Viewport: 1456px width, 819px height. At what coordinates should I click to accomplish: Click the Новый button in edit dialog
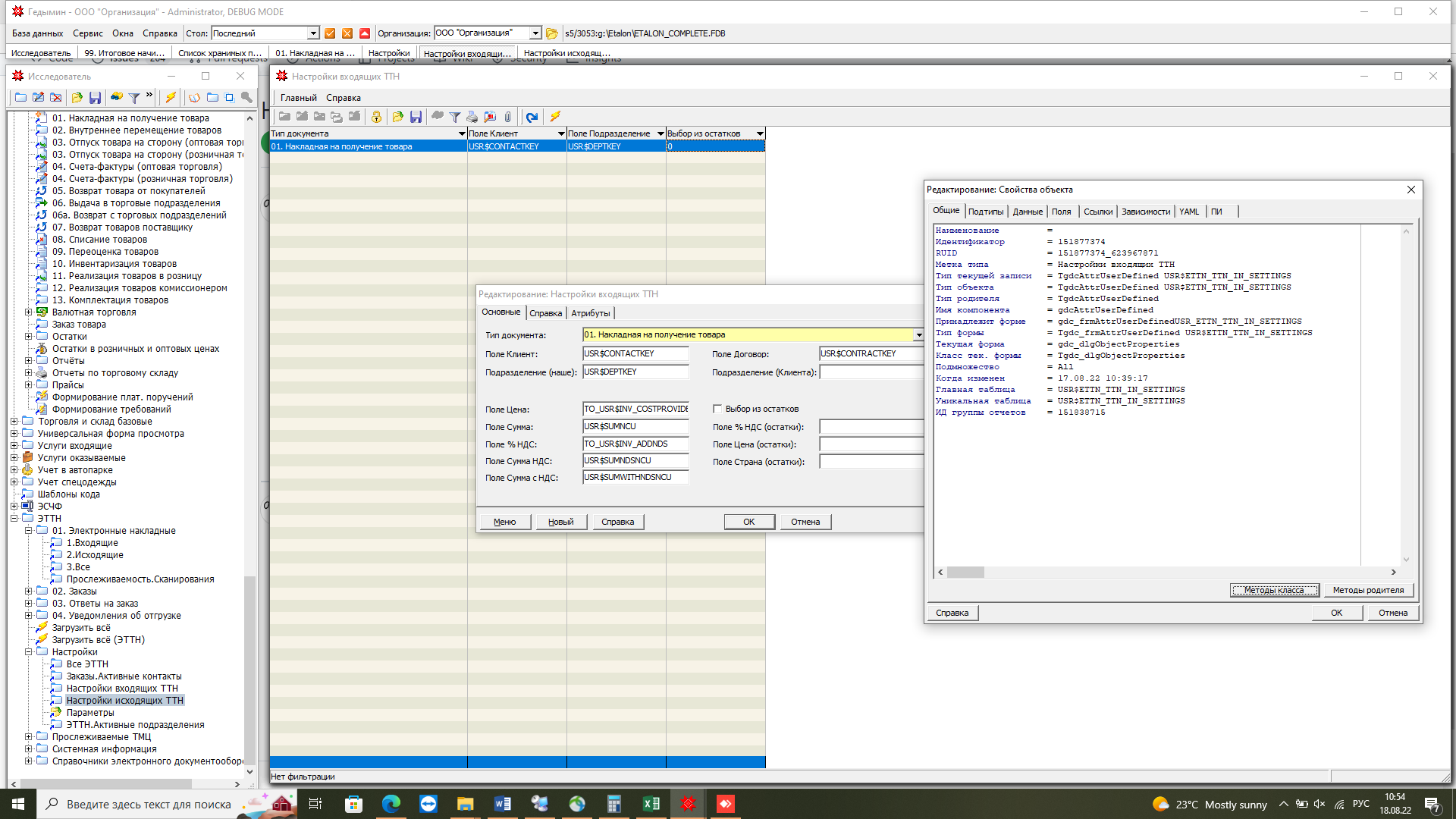point(560,522)
